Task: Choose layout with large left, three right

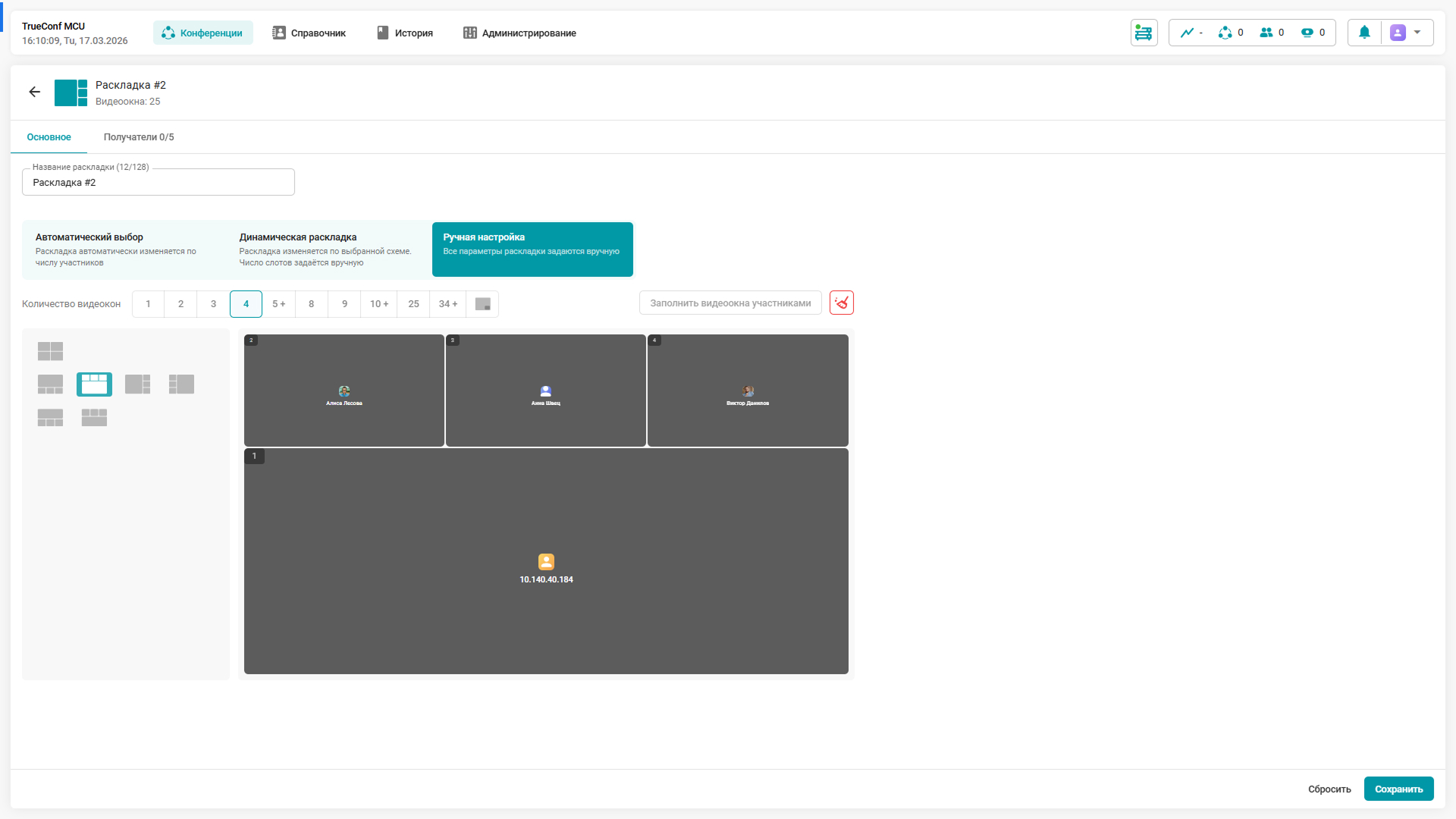Action: (138, 384)
